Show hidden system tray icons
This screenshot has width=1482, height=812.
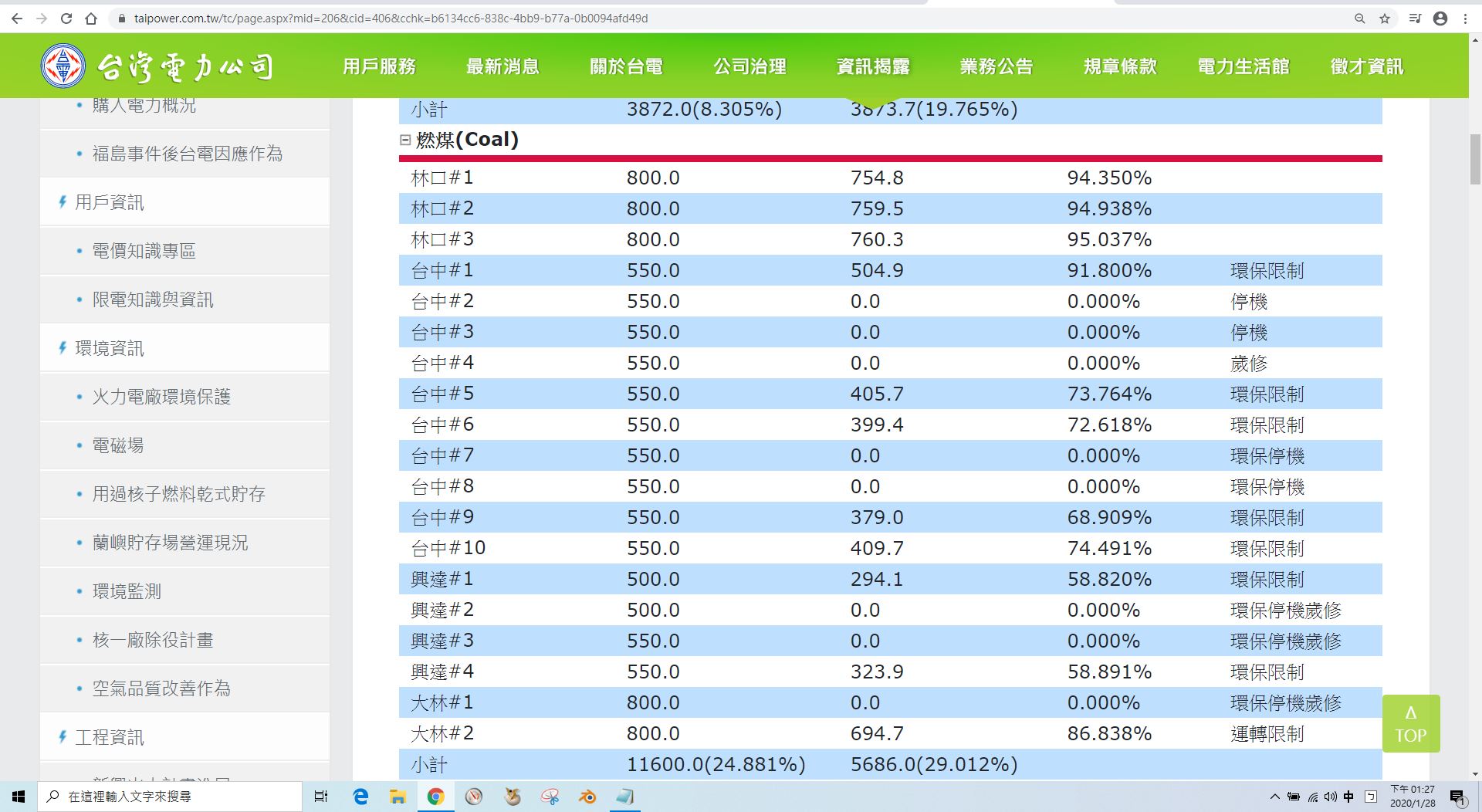(1274, 797)
